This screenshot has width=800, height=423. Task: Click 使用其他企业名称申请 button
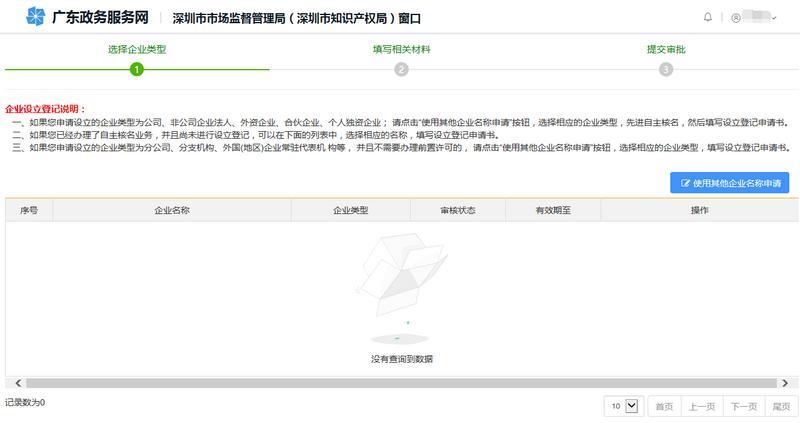pos(733,183)
